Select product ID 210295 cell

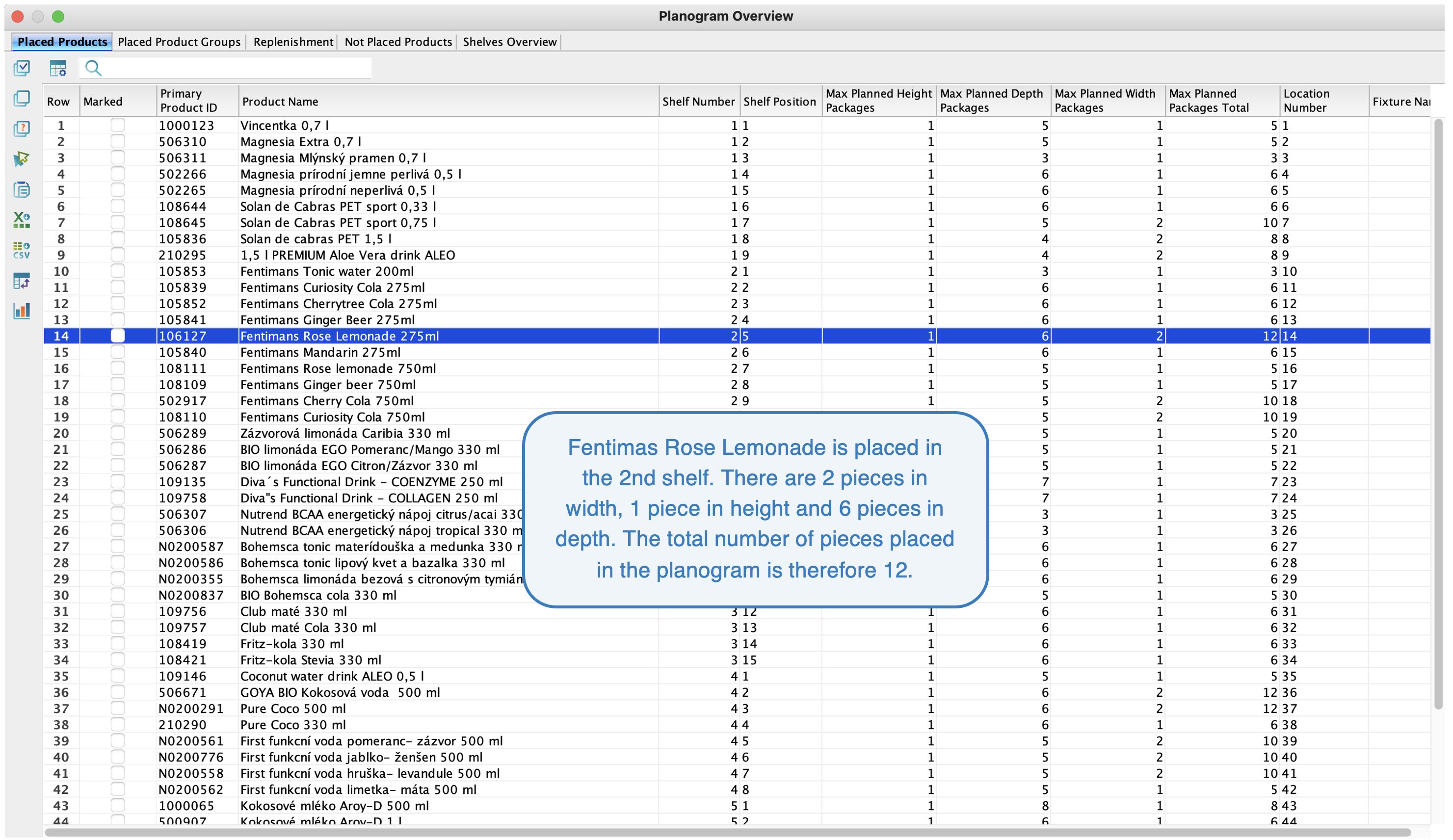[197, 255]
